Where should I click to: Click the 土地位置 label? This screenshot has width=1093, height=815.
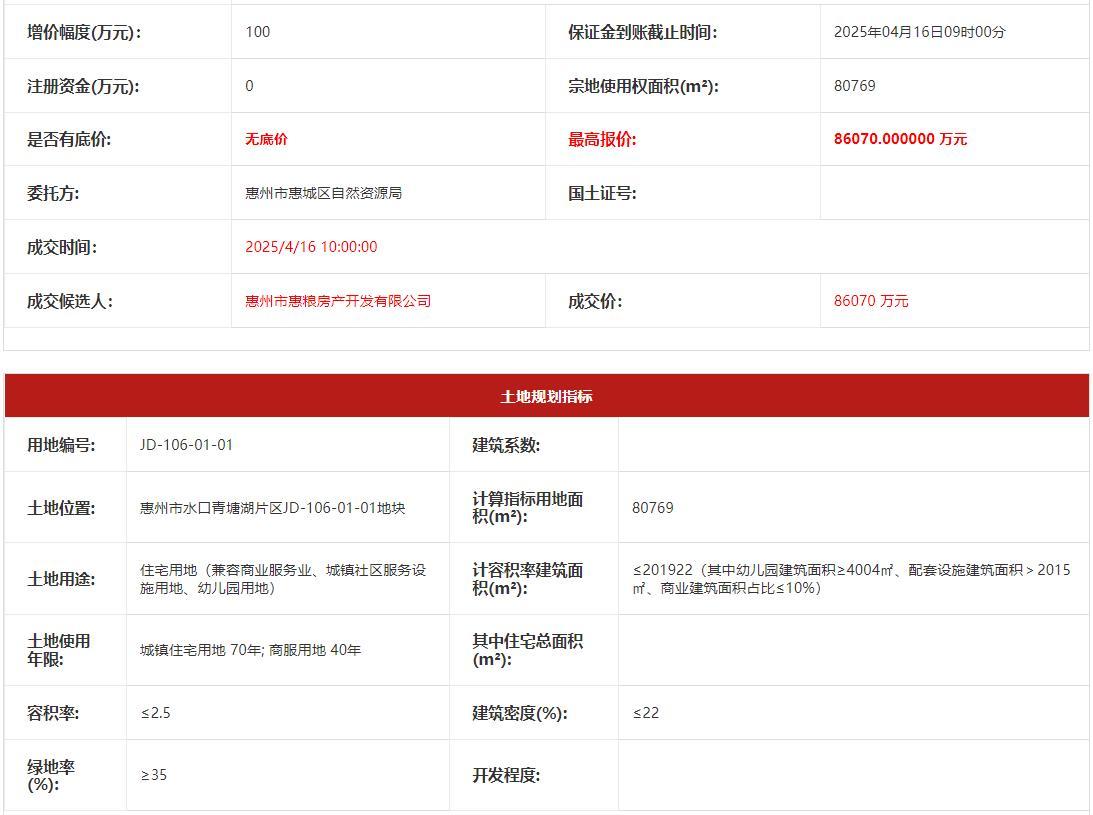pyautogui.click(x=61, y=508)
